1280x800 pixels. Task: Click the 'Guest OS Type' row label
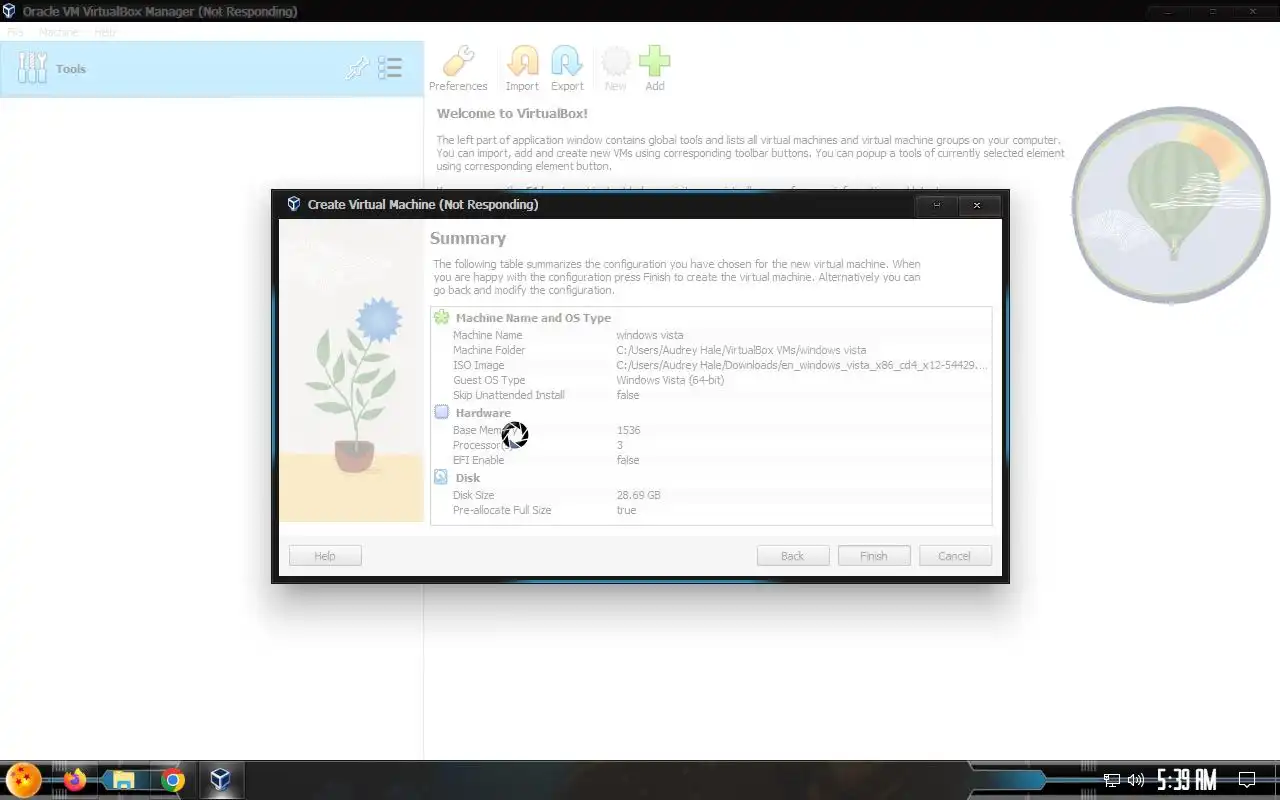pos(489,380)
